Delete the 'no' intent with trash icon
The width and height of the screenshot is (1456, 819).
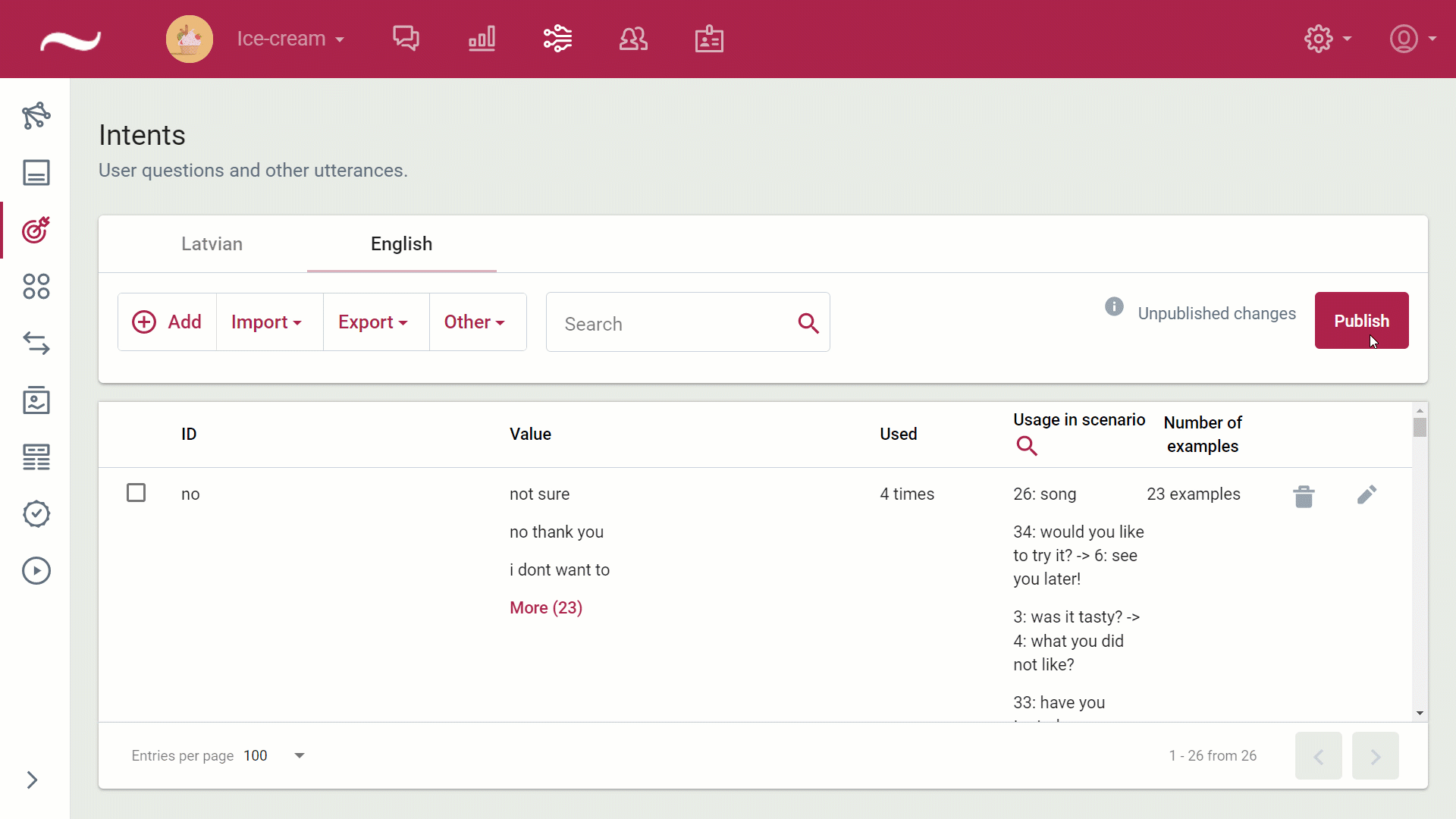coord(1304,496)
